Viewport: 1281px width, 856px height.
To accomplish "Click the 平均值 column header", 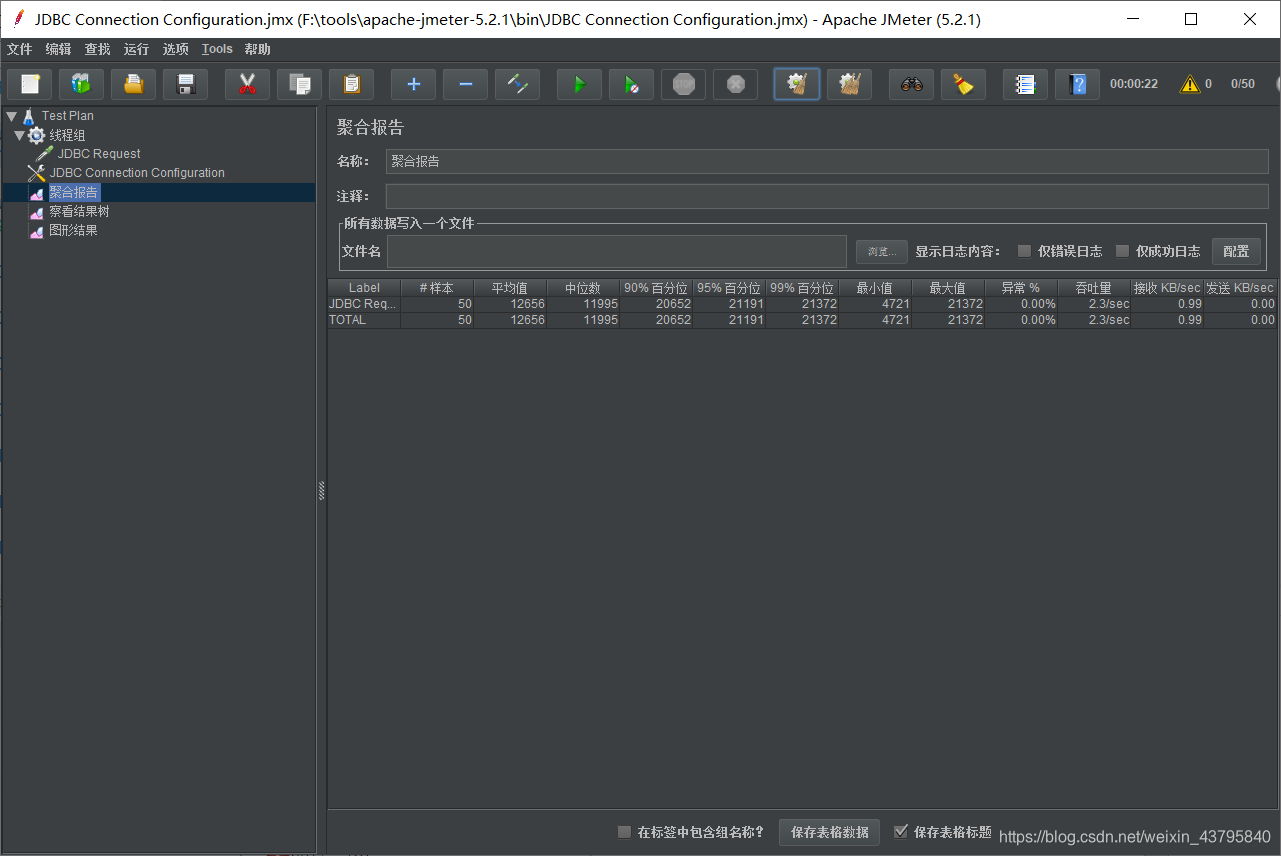I will click(x=510, y=288).
